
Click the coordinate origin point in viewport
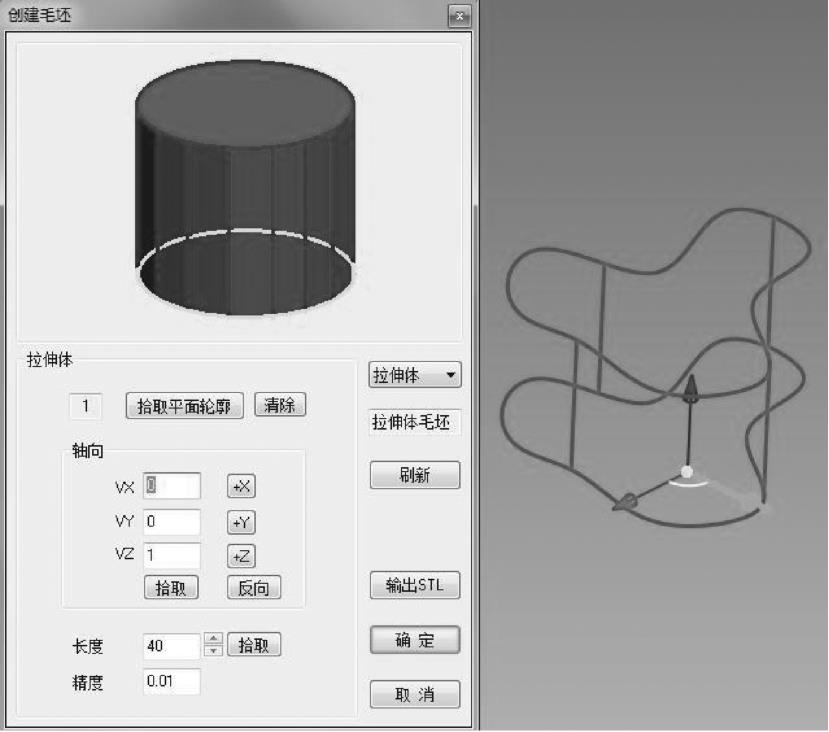point(686,472)
